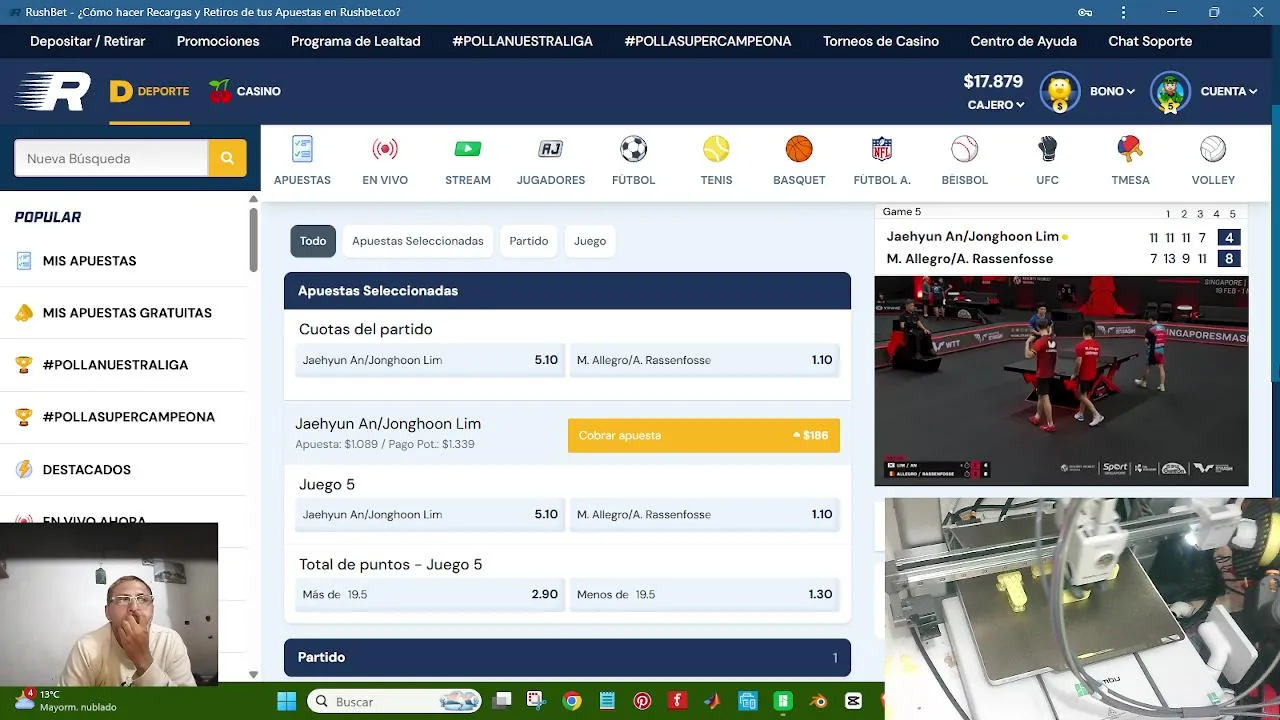This screenshot has height=720, width=1280.
Task: Open Torneos de Casino
Action: click(881, 41)
